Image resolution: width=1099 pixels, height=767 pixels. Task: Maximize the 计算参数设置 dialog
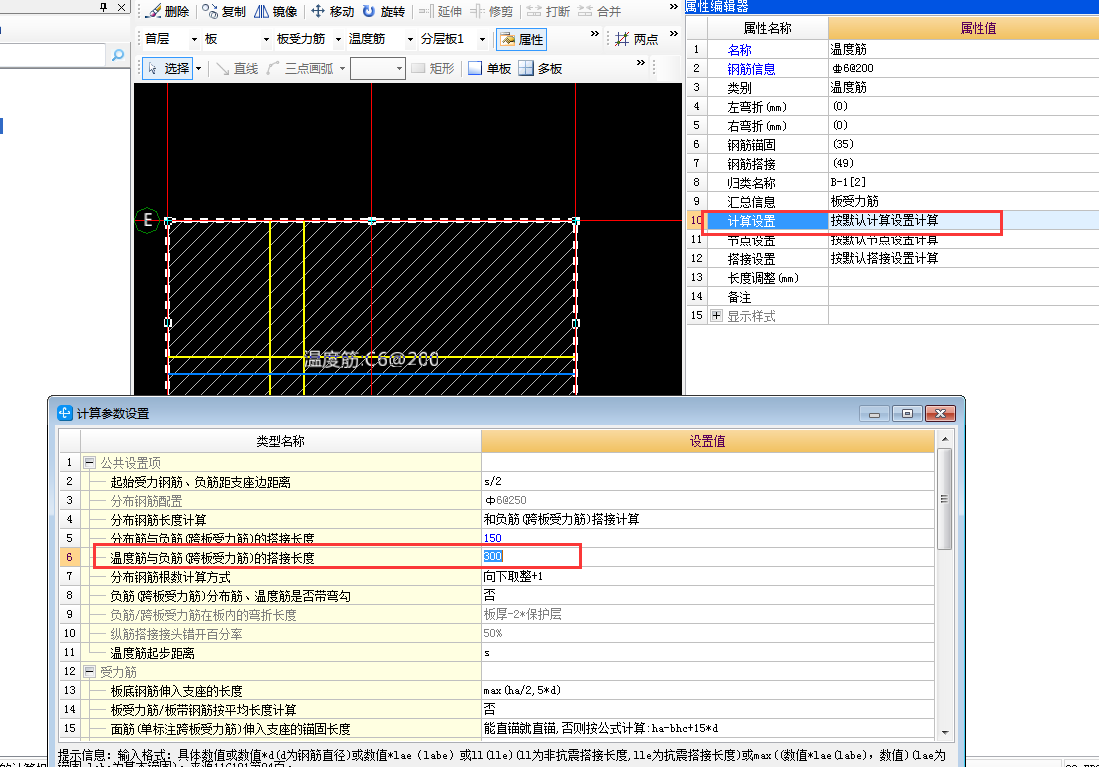click(x=907, y=414)
